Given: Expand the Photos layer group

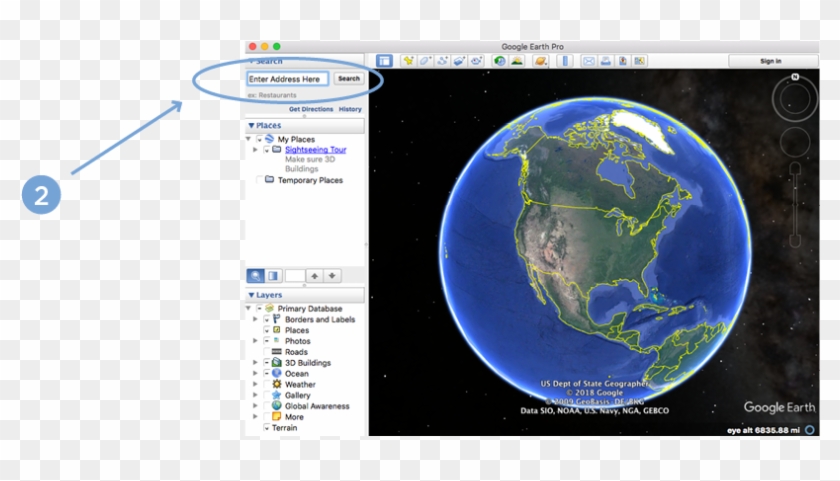Looking at the screenshot, I should click(256, 341).
